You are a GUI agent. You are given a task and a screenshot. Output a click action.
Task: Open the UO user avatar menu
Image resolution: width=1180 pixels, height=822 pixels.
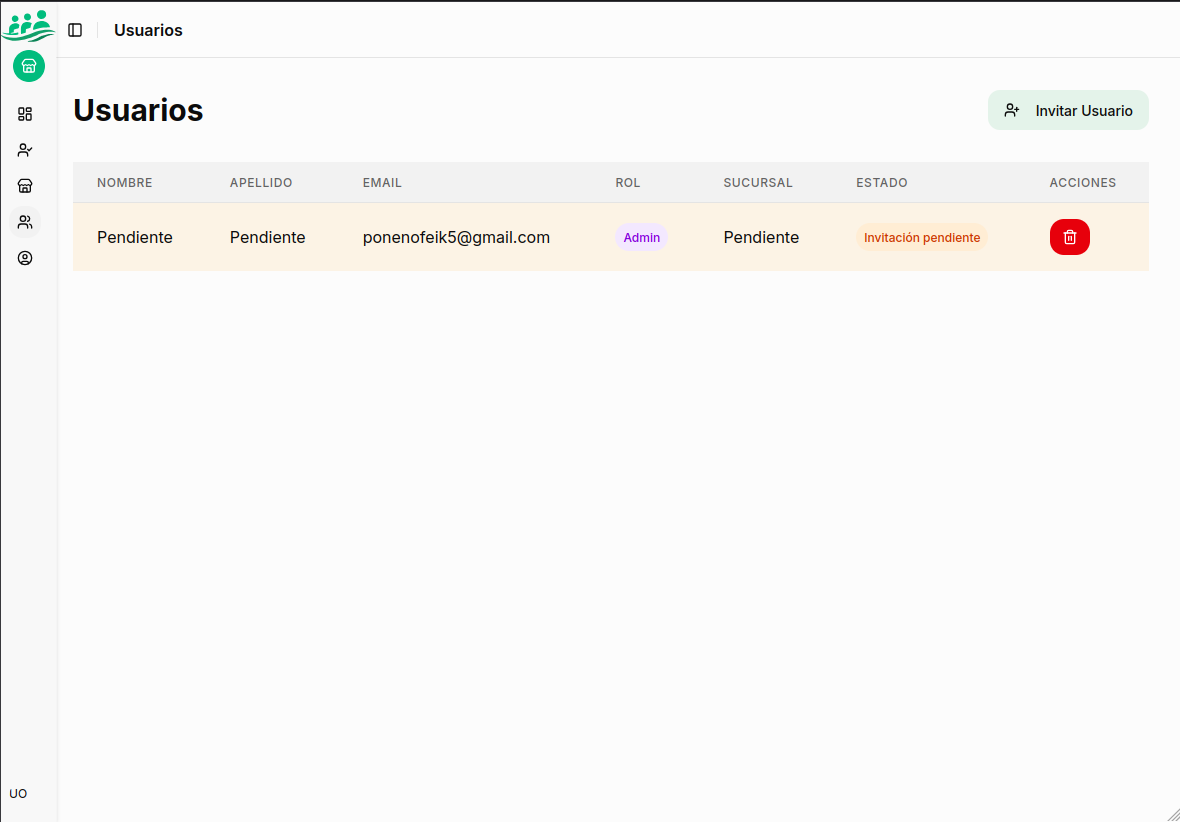[18, 793]
